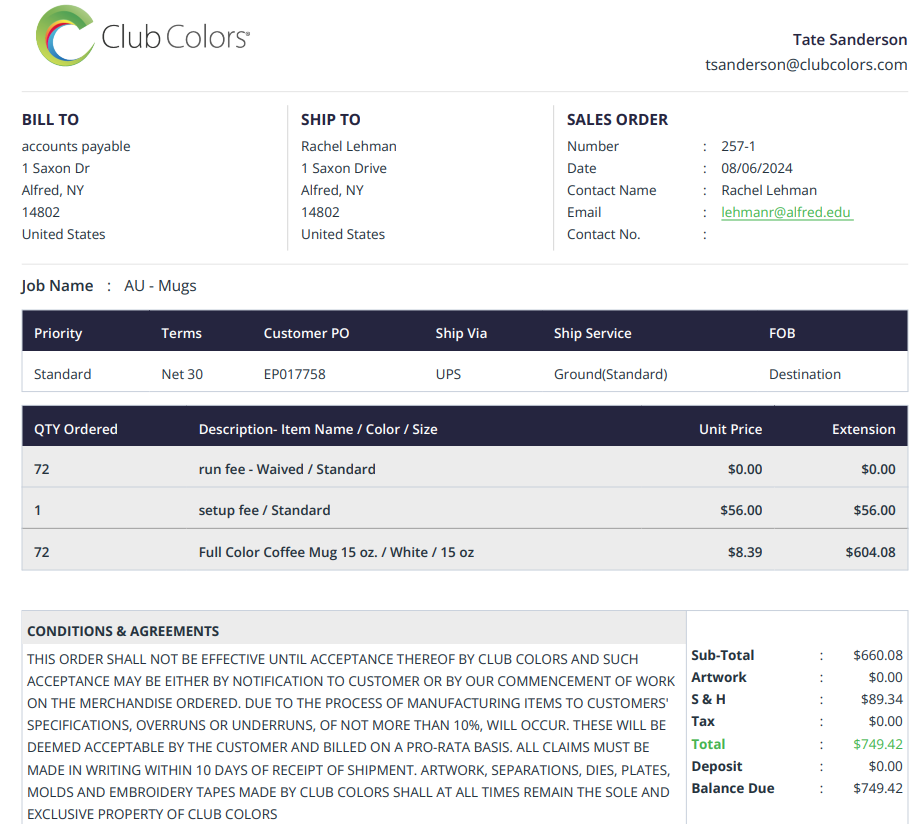Select the Description column header

click(318, 430)
